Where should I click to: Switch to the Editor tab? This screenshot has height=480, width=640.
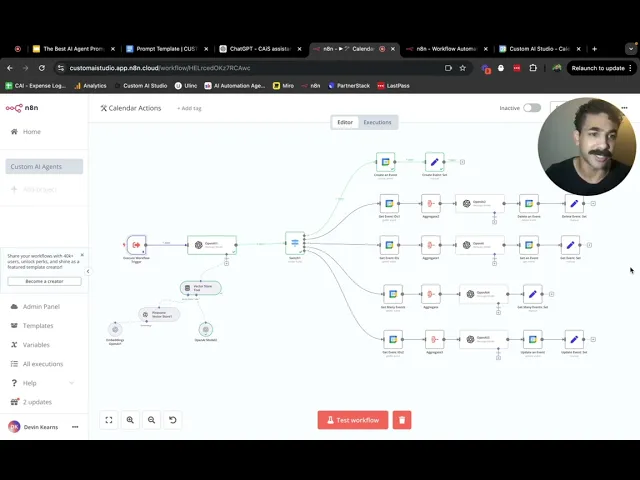point(345,122)
